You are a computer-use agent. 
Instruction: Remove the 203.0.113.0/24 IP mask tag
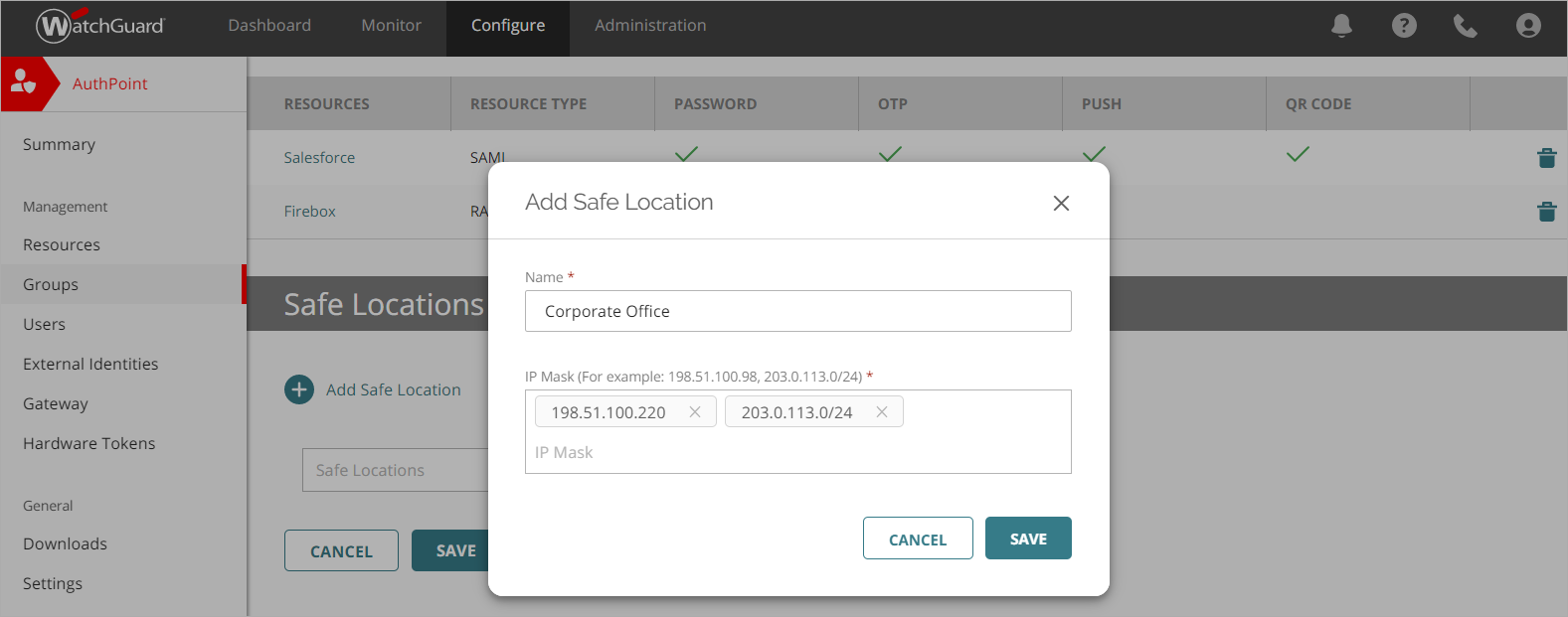tap(881, 412)
